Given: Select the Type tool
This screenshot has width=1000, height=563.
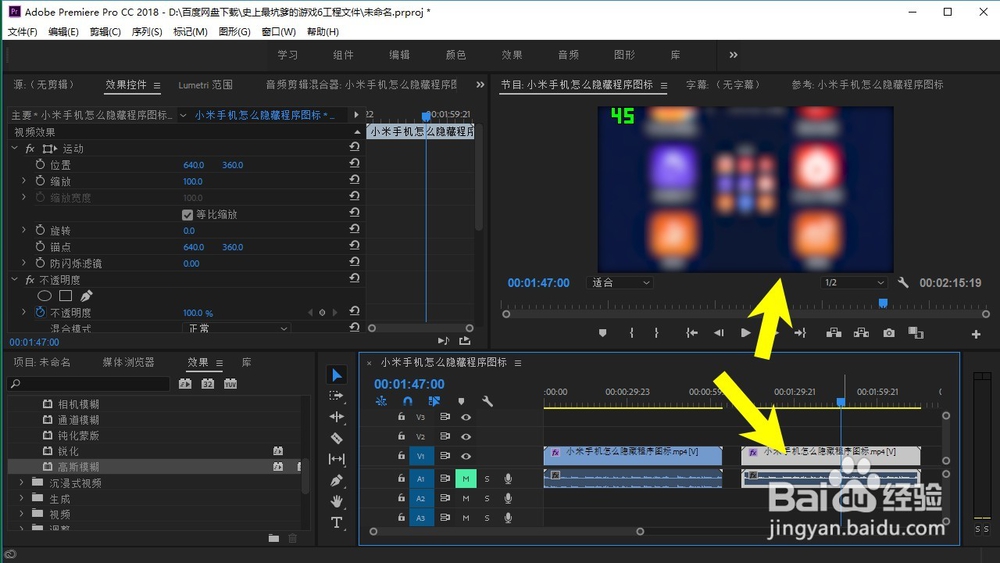Looking at the screenshot, I should point(337,523).
